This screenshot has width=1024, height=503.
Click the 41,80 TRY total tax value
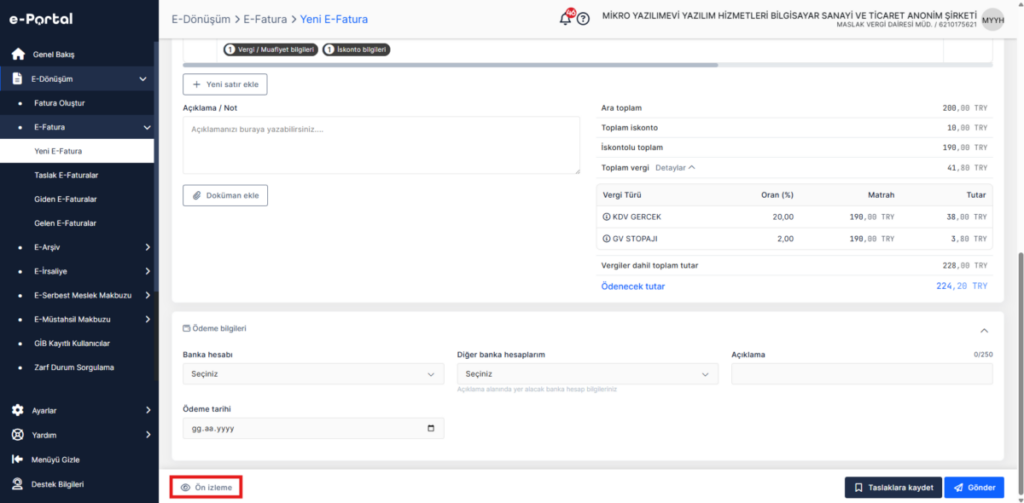click(966, 168)
